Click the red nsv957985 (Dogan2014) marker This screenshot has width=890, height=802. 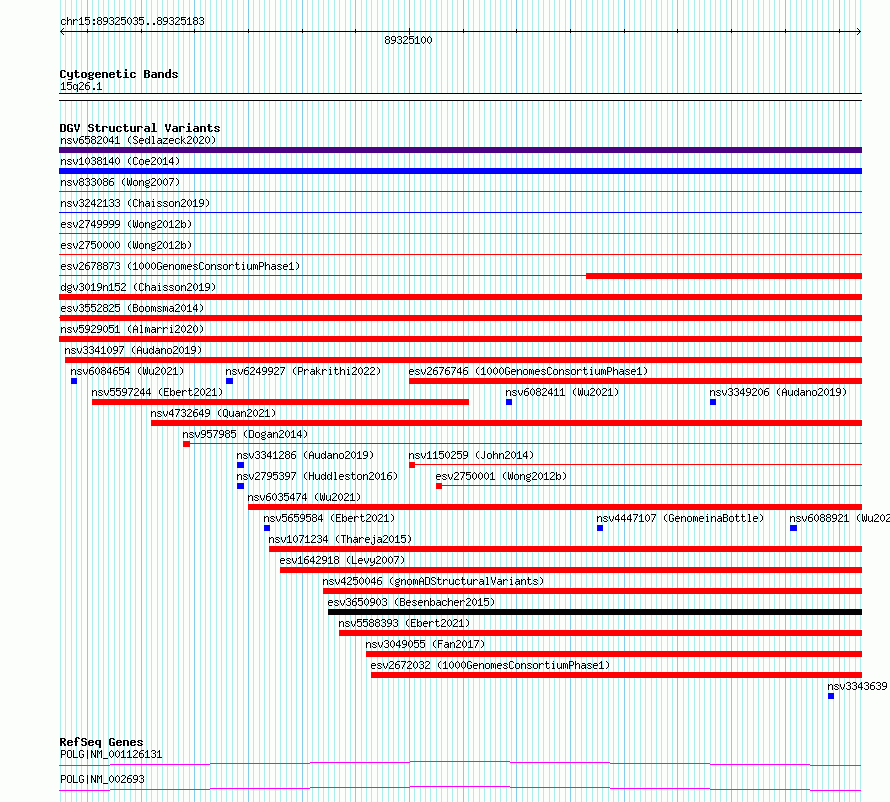click(x=186, y=444)
